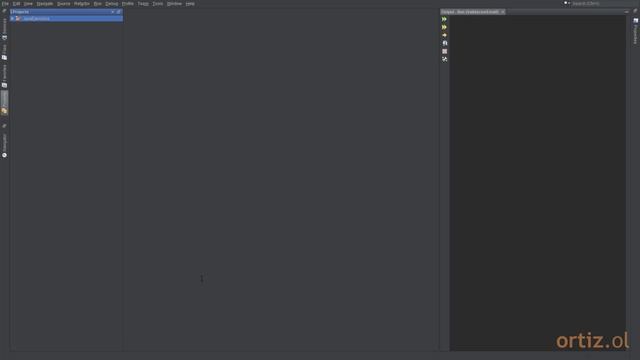
Task: Click the fourth icon in the Output toolbar
Action: pos(445,43)
